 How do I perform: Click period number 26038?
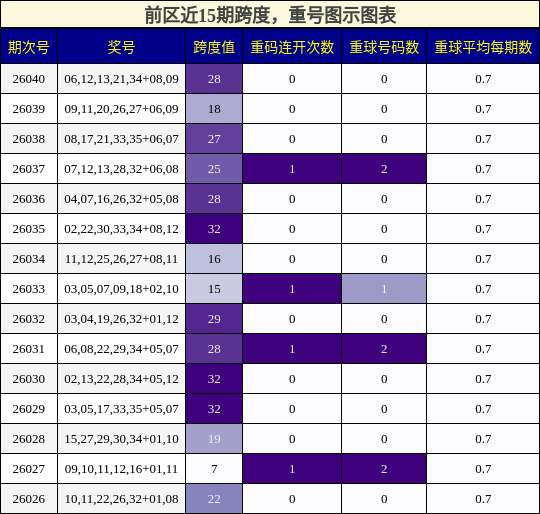pyautogui.click(x=29, y=139)
